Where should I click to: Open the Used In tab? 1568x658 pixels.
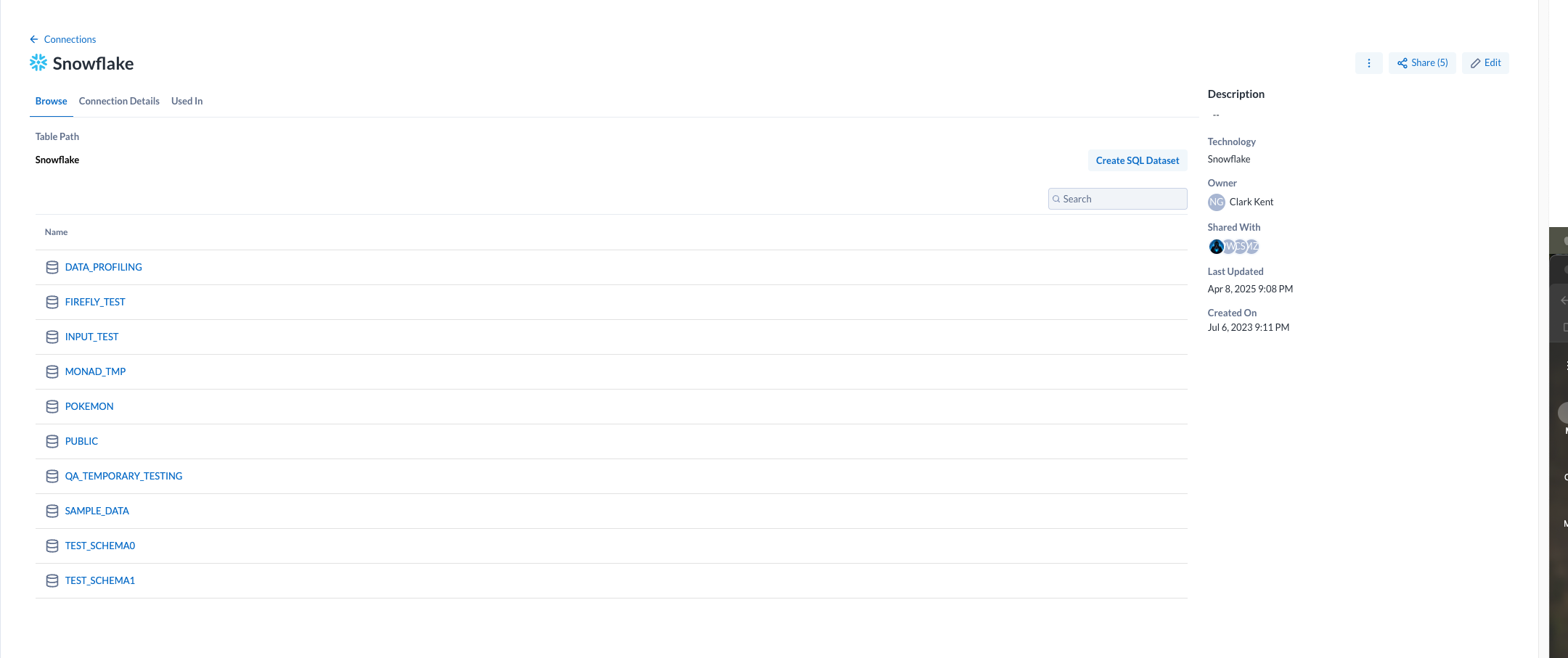point(187,102)
